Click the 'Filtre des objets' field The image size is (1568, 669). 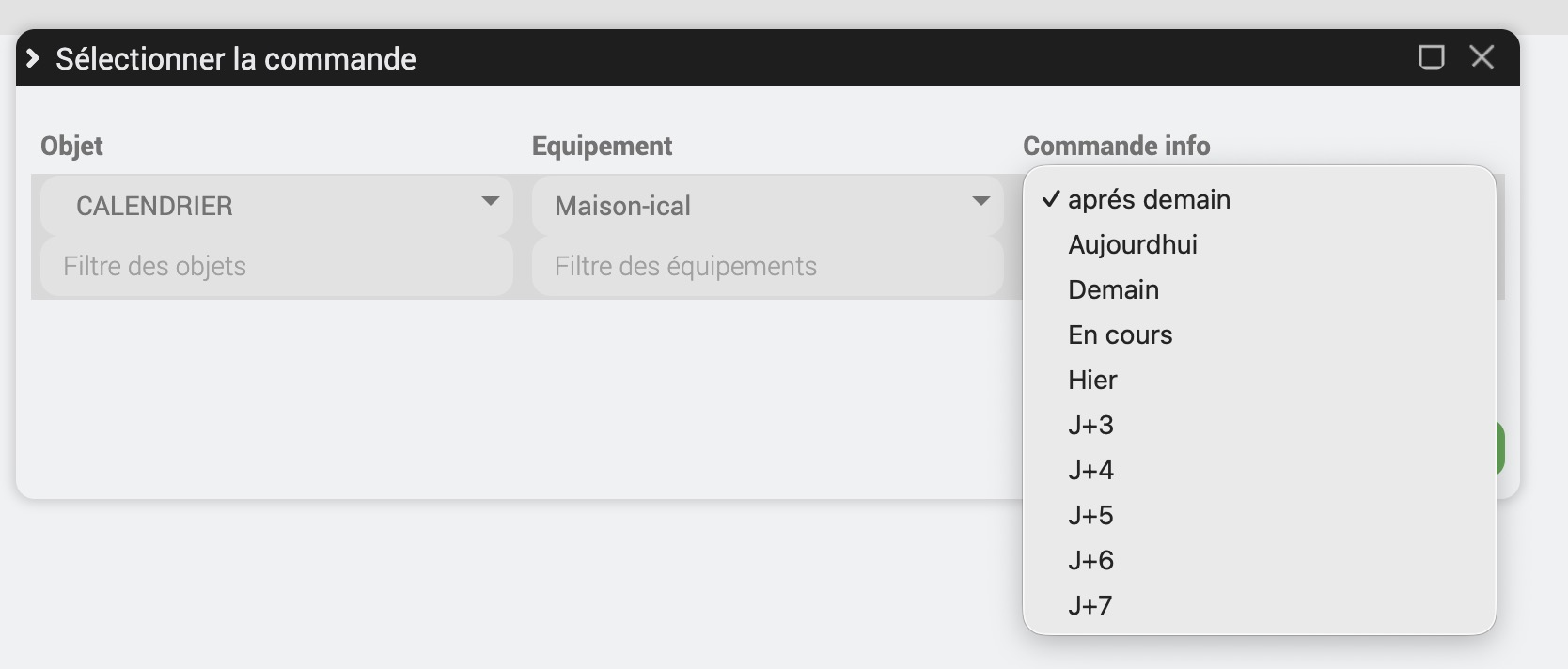[276, 267]
